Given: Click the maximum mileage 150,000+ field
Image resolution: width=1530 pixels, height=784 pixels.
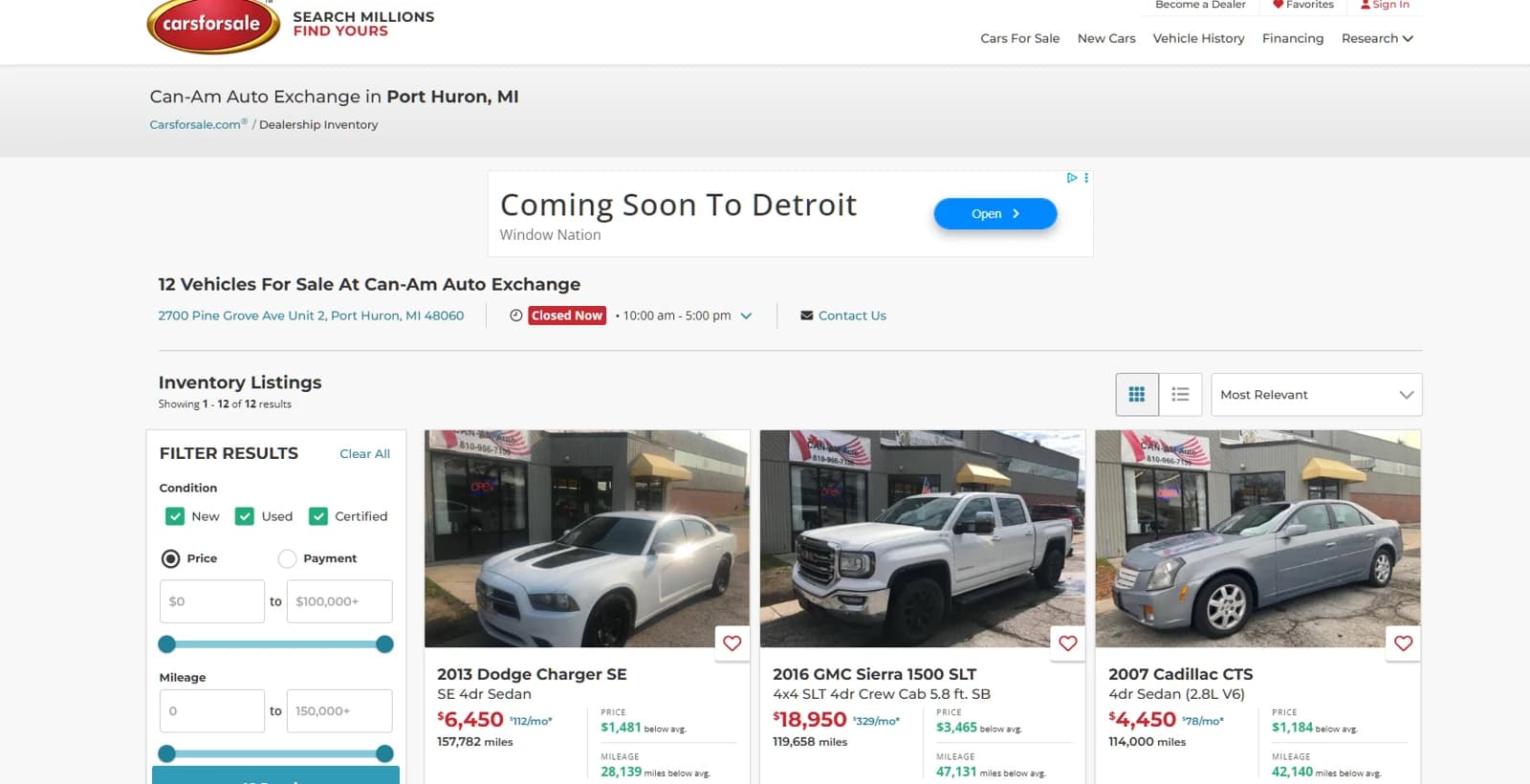Looking at the screenshot, I should tap(339, 711).
